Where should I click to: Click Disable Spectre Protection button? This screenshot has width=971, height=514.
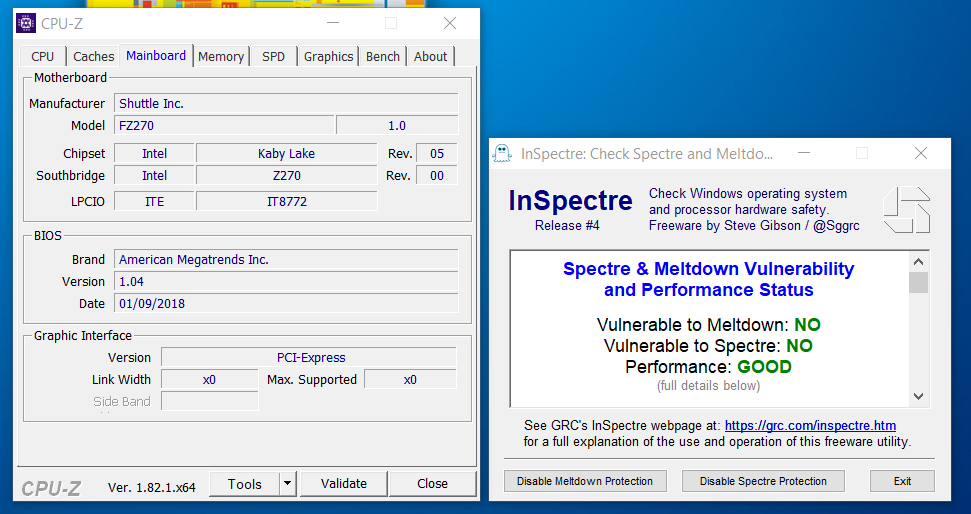click(x=763, y=481)
